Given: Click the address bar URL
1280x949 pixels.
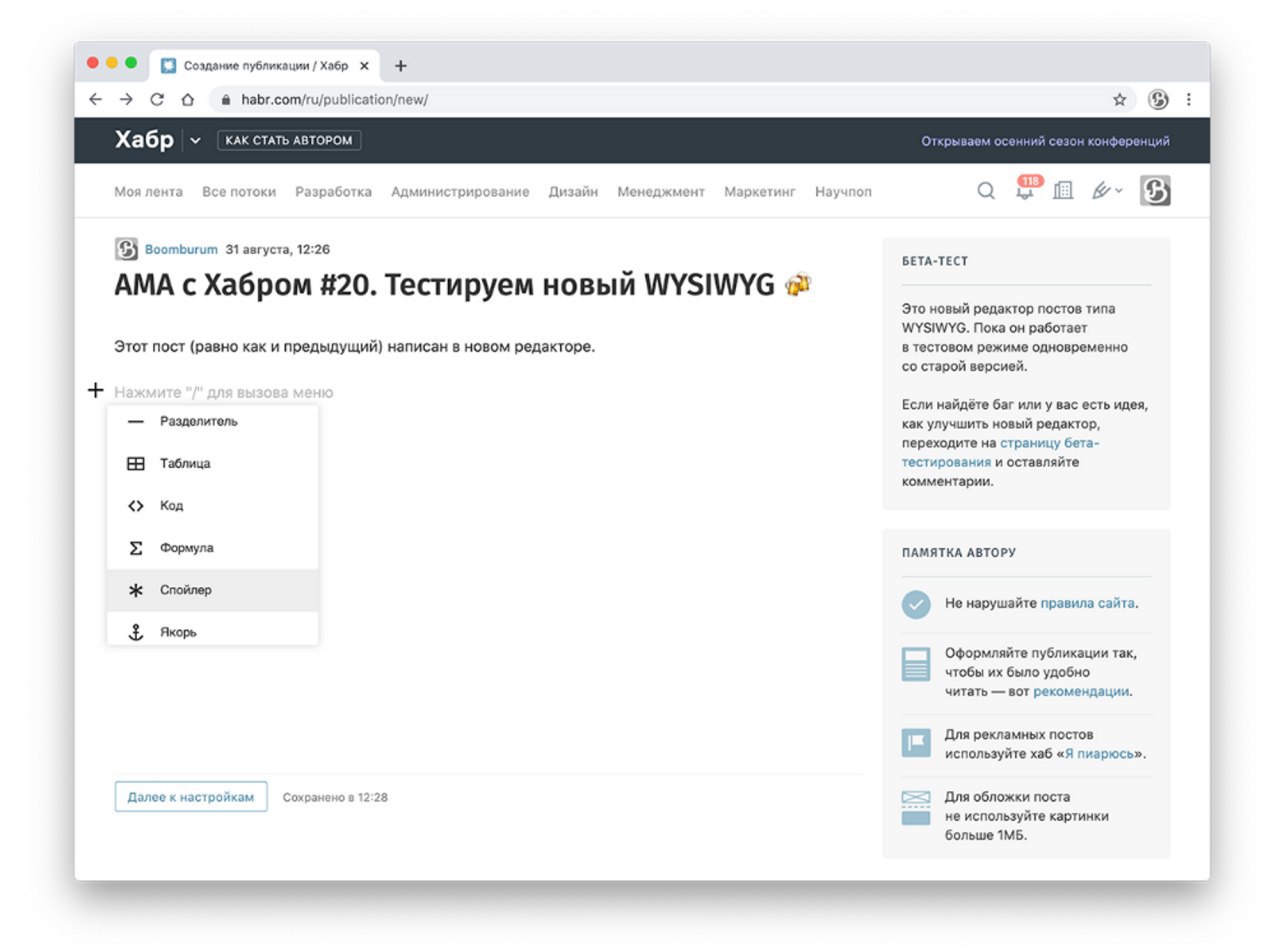Looking at the screenshot, I should (x=334, y=100).
